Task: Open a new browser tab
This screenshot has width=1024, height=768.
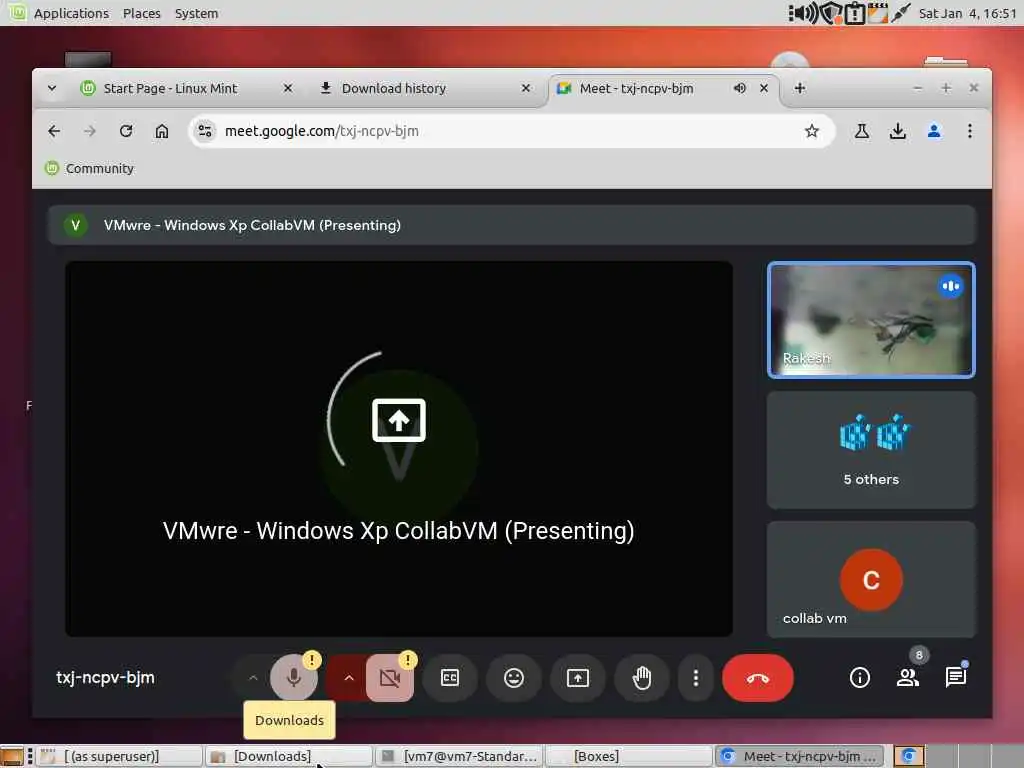Action: (x=800, y=88)
